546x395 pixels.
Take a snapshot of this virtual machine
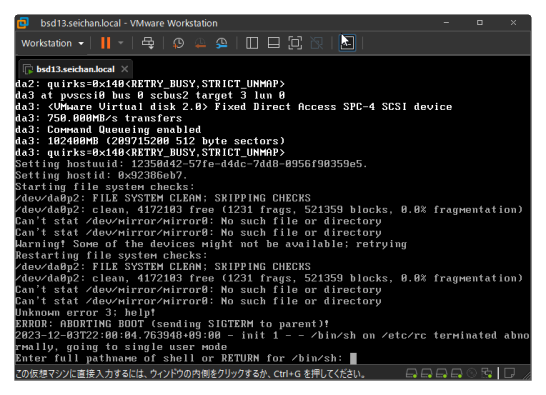(x=178, y=43)
